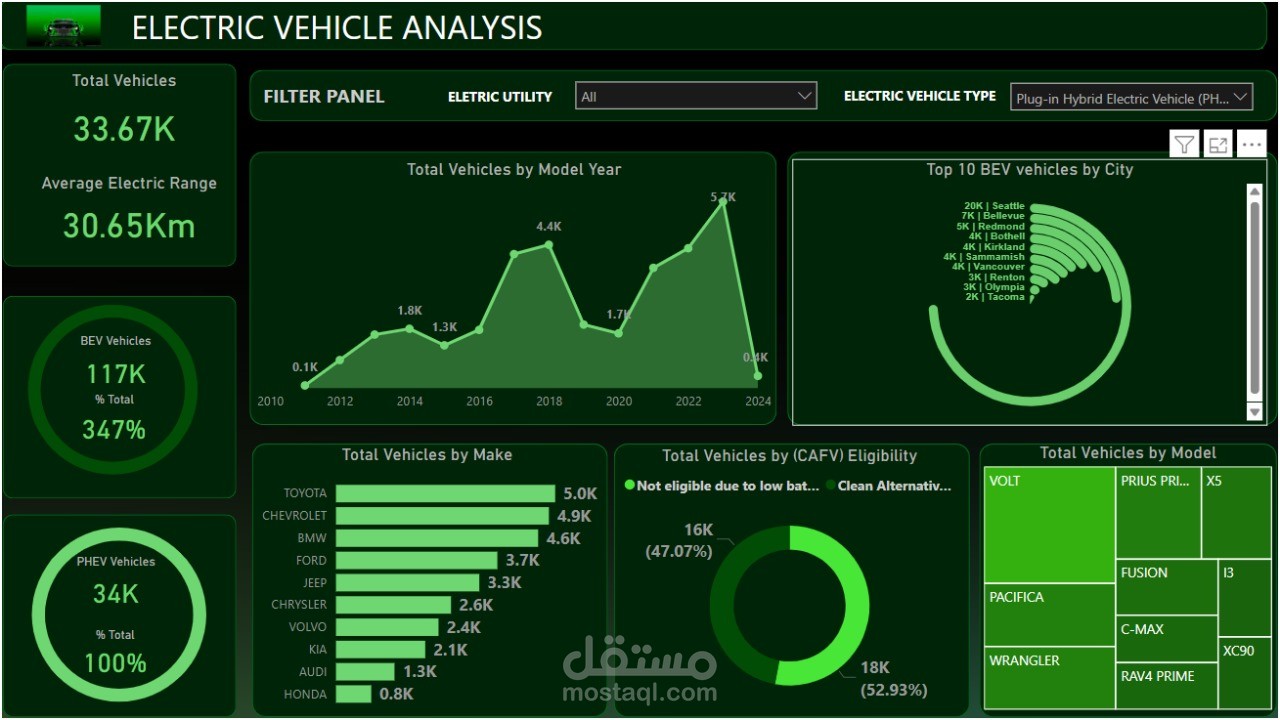This screenshot has height=720, width=1280.
Task: Select the AUDI bar in the Make chart
Action: (365, 671)
